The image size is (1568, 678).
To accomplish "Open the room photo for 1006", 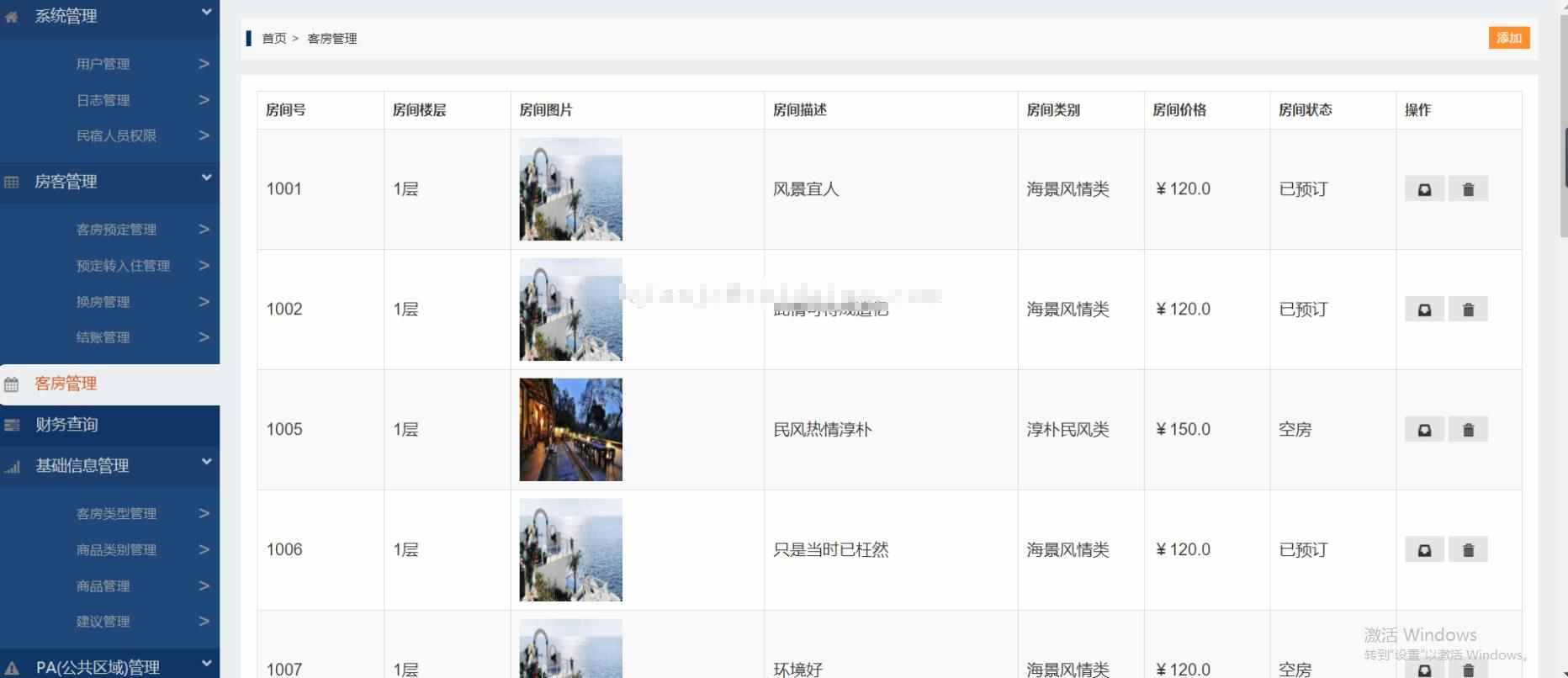I will point(570,550).
